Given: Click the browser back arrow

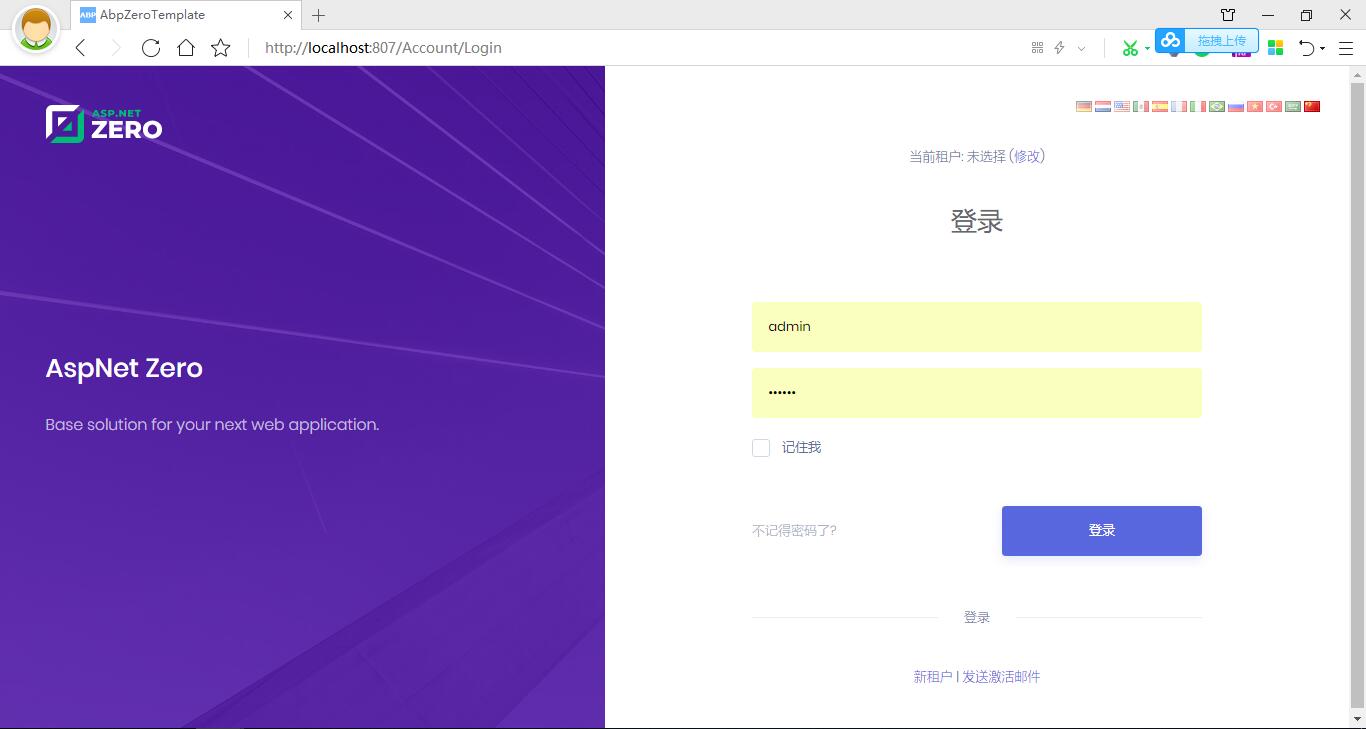Looking at the screenshot, I should [x=81, y=48].
